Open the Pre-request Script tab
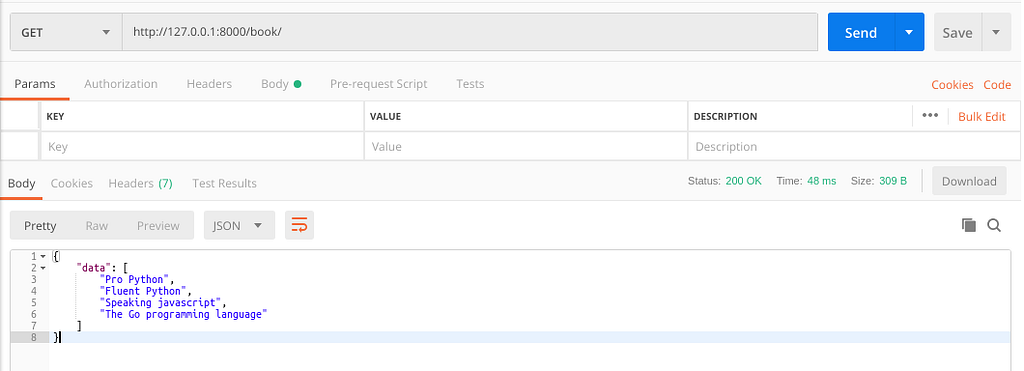Image resolution: width=1024 pixels, height=371 pixels. (x=378, y=84)
